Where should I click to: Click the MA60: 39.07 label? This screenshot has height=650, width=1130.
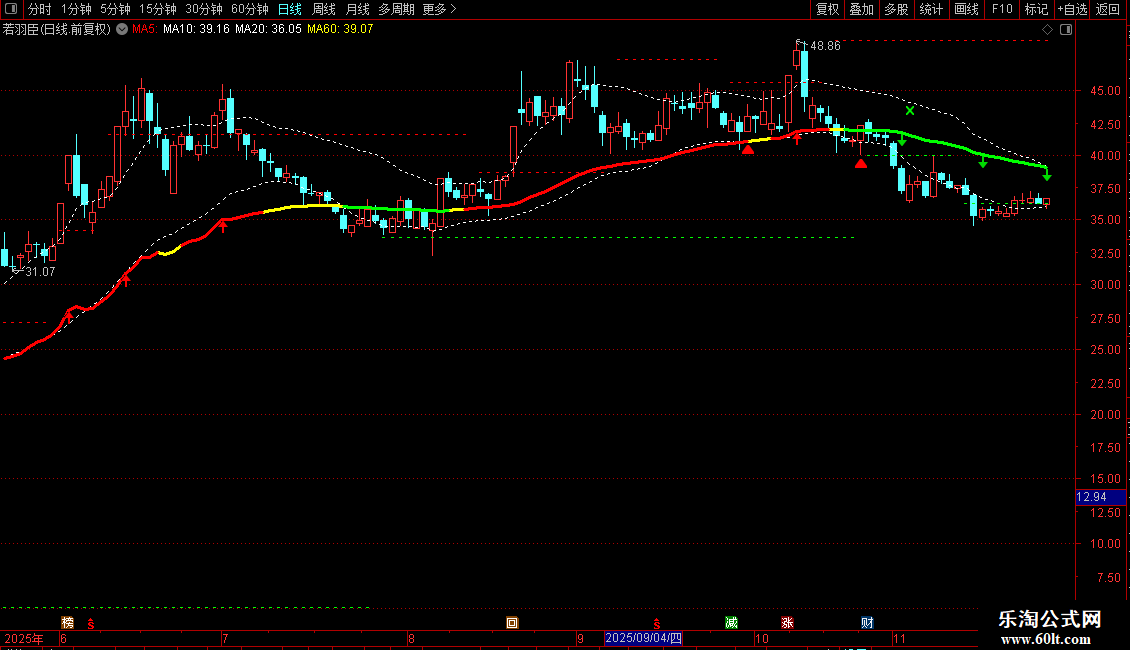tap(340, 30)
